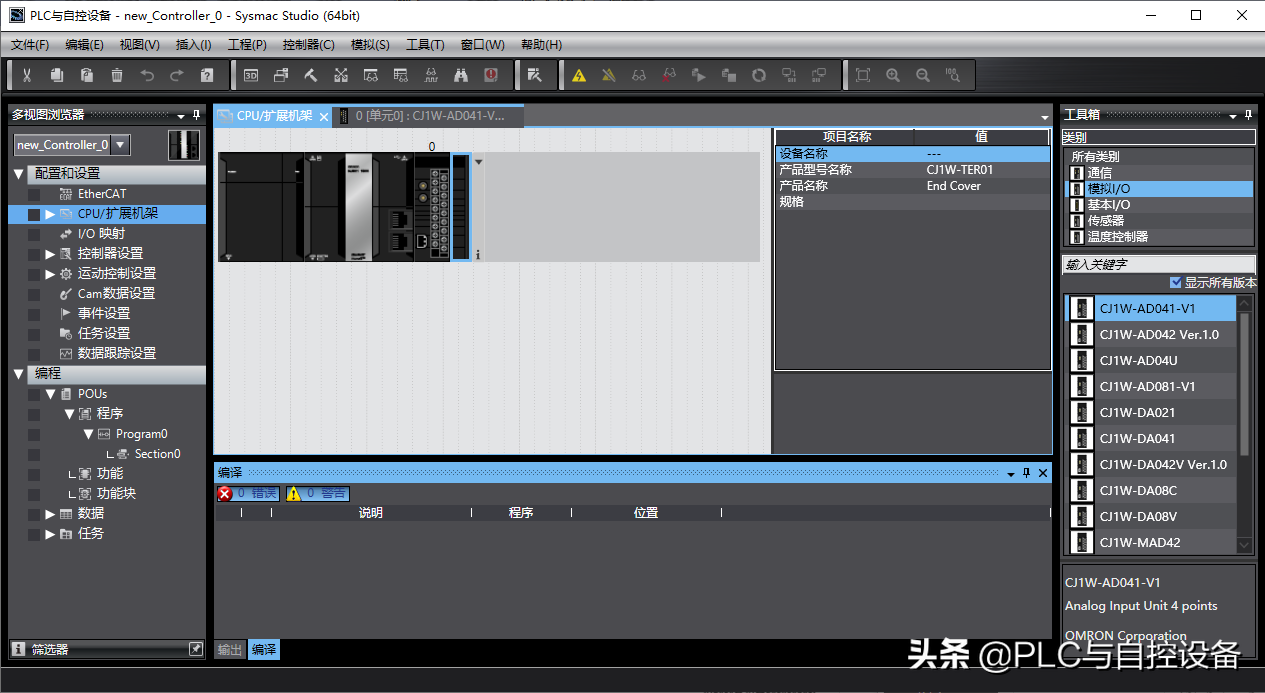Click the binoculars search icon
Image resolution: width=1265 pixels, height=693 pixels.
[461, 75]
